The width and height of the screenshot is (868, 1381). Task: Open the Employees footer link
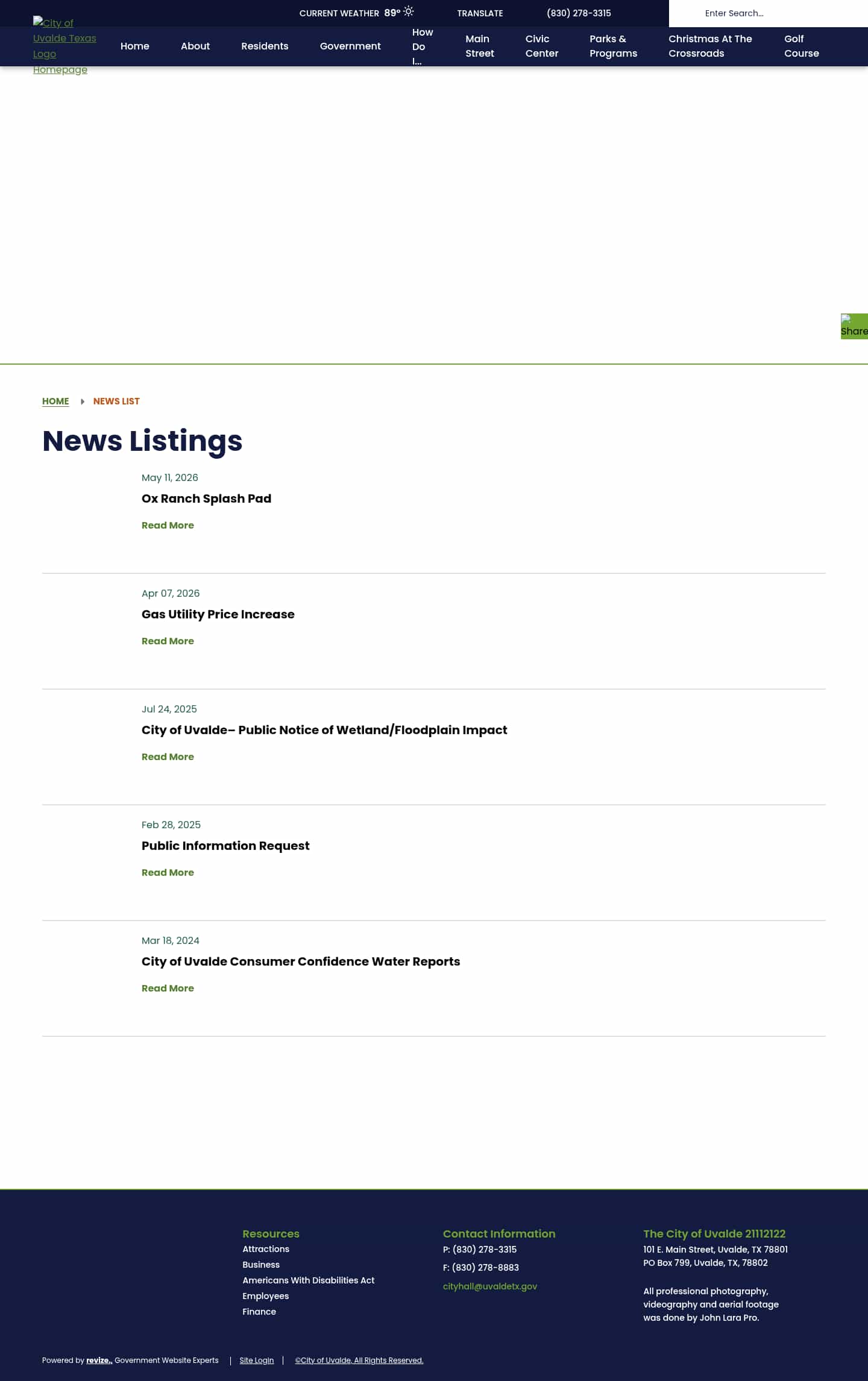tap(266, 1296)
